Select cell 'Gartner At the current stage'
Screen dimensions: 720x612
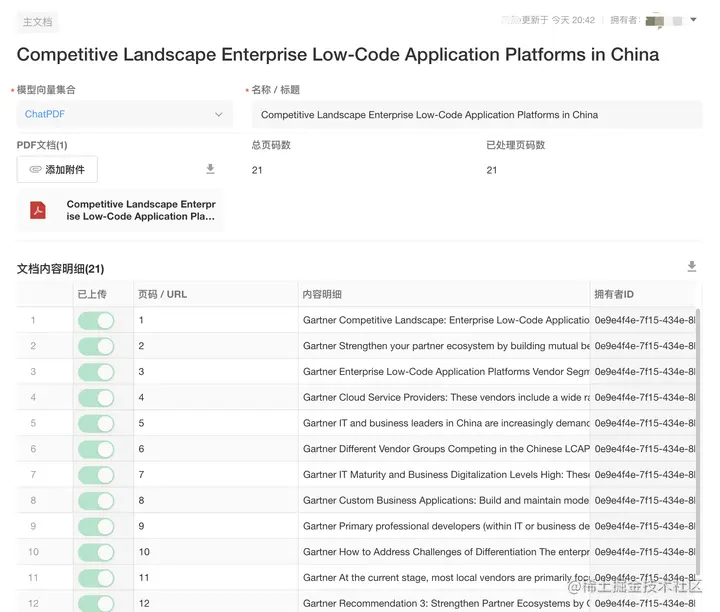pos(444,577)
